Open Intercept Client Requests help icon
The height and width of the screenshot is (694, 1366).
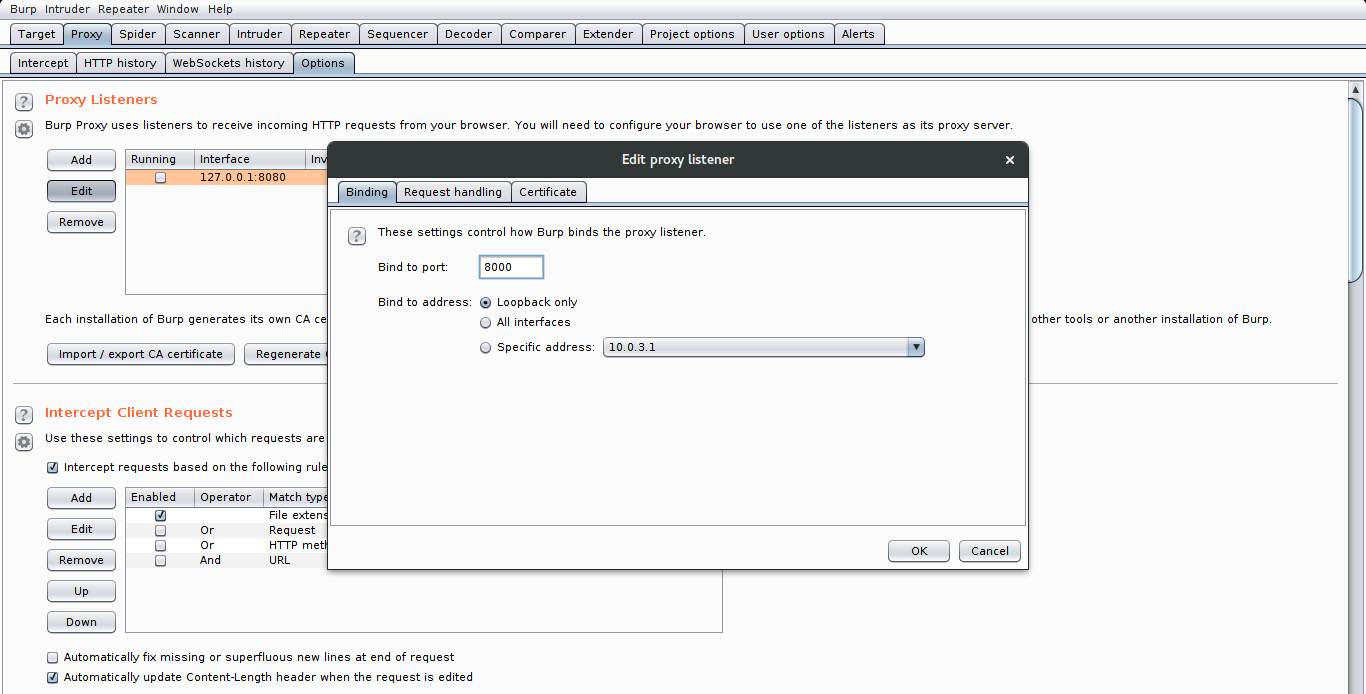(24, 415)
